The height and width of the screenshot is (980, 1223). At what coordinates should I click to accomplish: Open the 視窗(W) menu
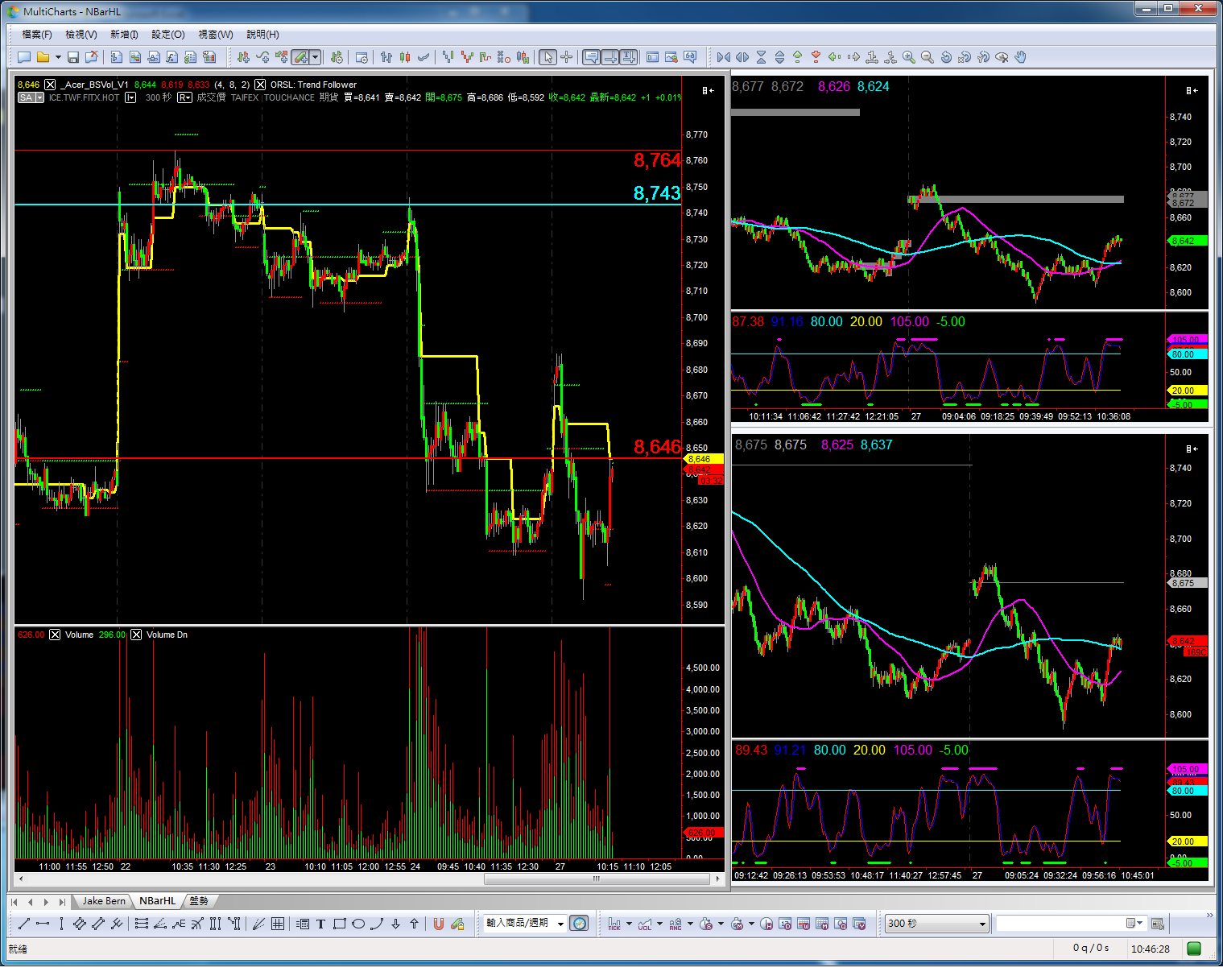pyautogui.click(x=216, y=35)
